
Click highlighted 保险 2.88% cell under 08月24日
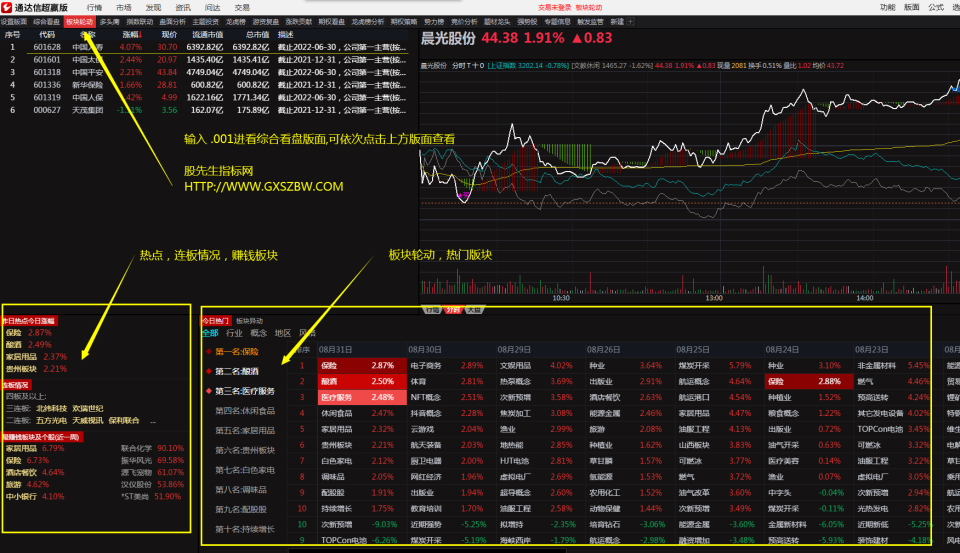pyautogui.click(x=809, y=381)
